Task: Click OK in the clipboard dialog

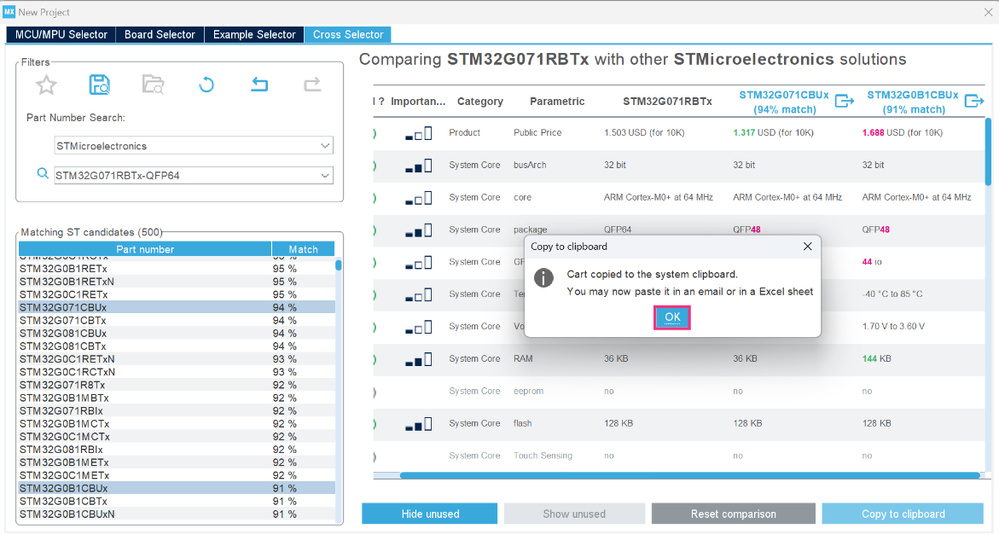Action: coord(672,317)
